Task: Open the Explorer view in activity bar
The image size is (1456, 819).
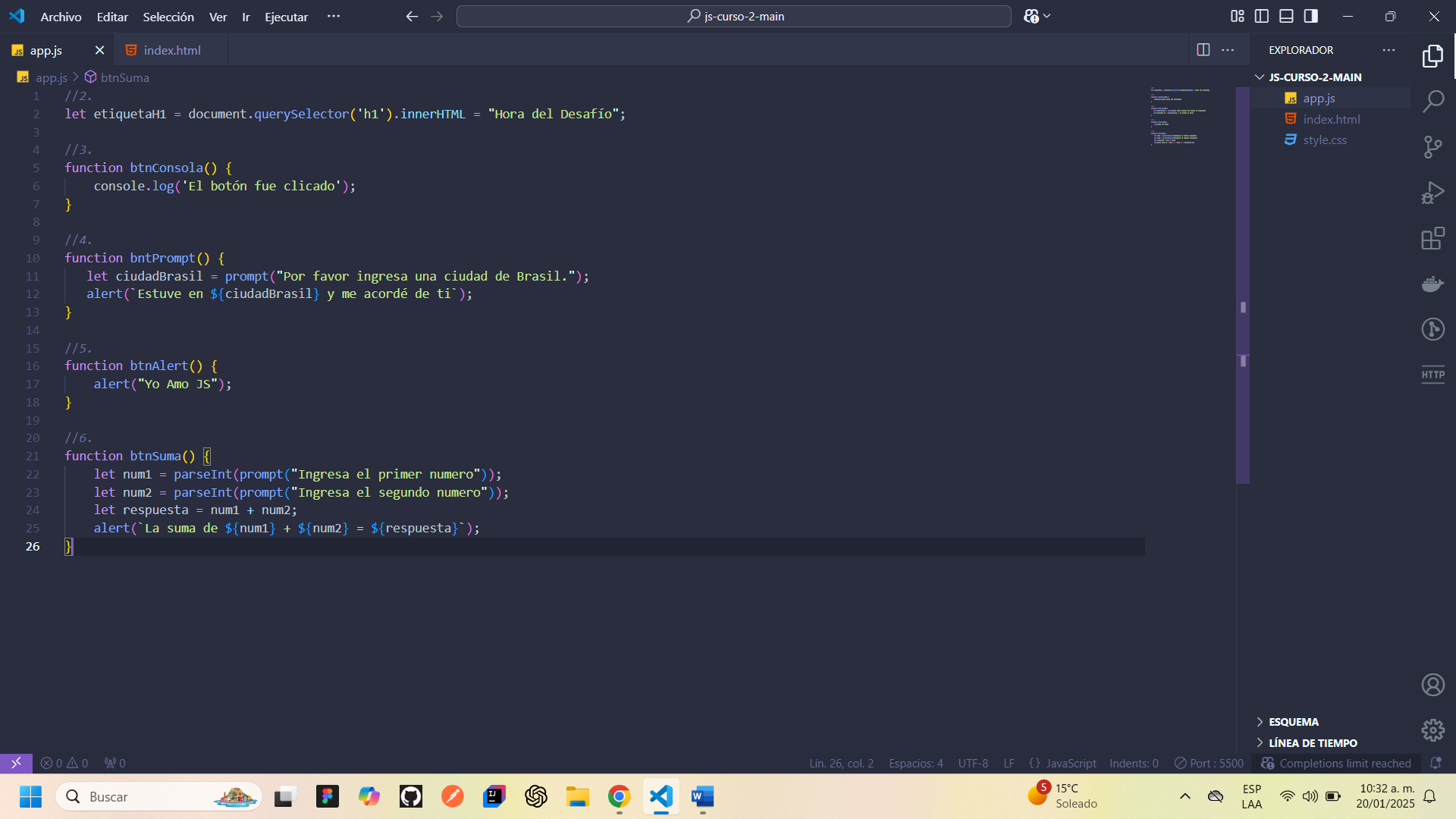Action: (1432, 55)
